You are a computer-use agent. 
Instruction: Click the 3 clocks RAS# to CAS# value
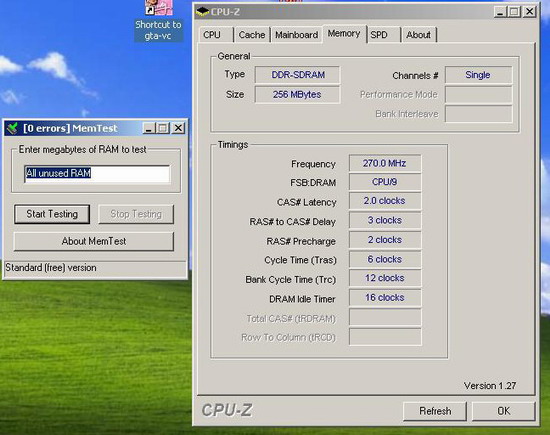[385, 220]
